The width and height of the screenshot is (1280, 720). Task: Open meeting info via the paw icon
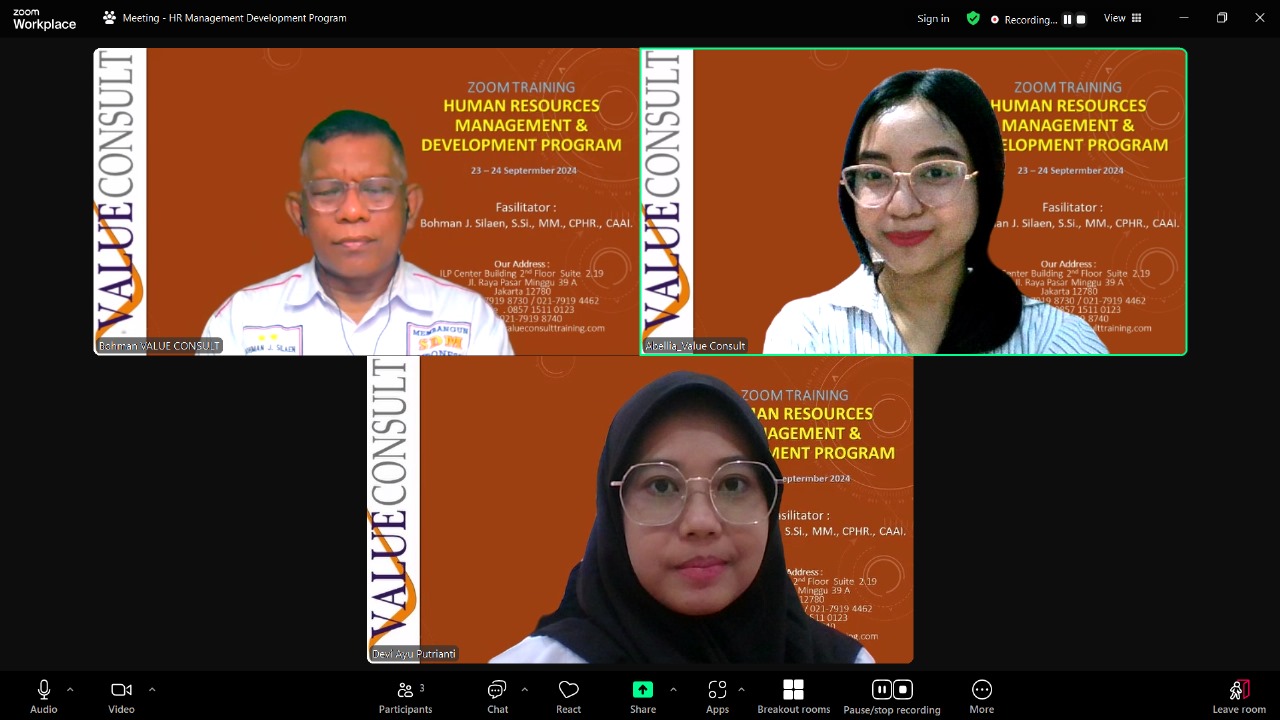pyautogui.click(x=109, y=18)
